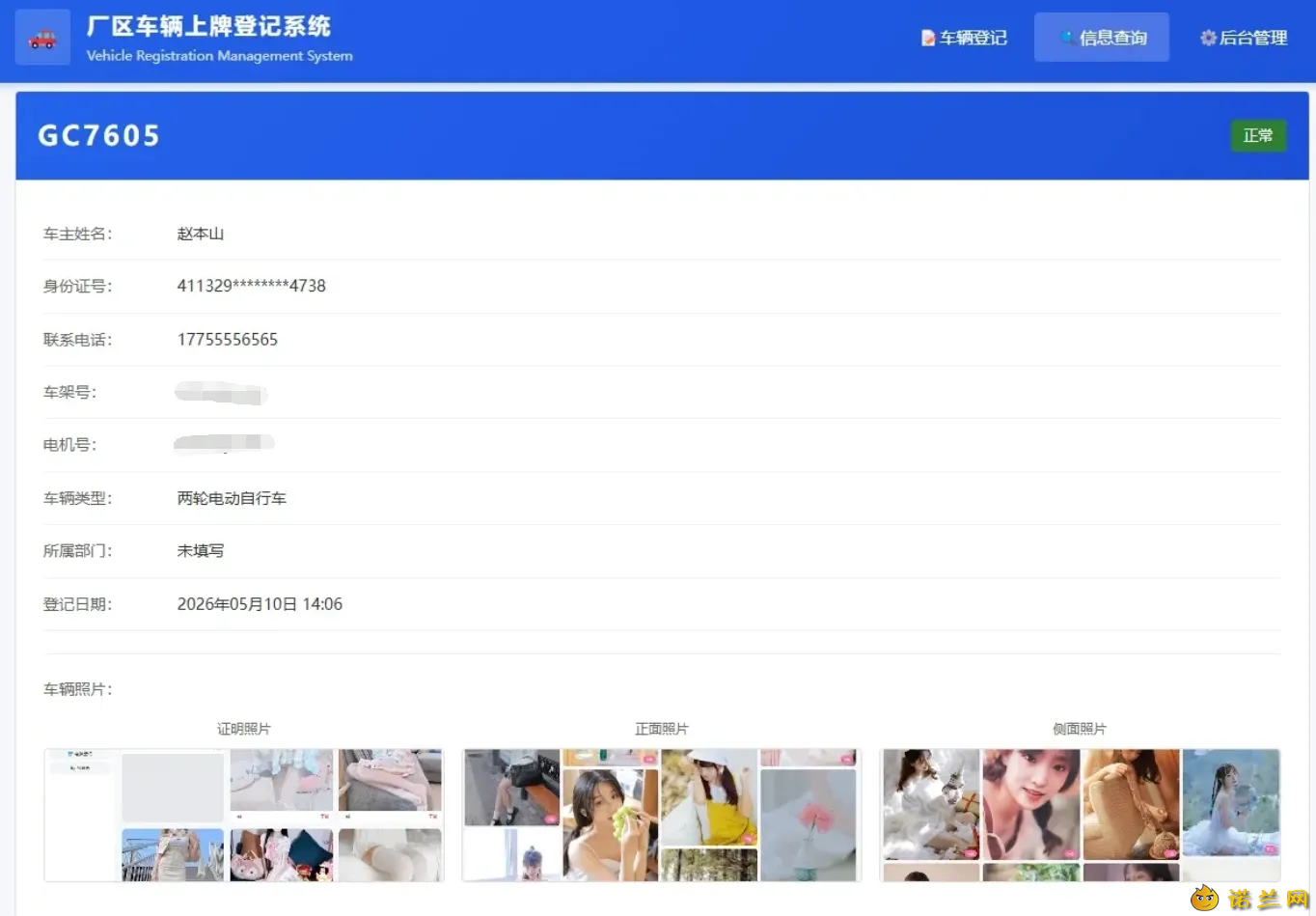Click phone number 17755556565
This screenshot has height=916, width=1316.
point(228,340)
